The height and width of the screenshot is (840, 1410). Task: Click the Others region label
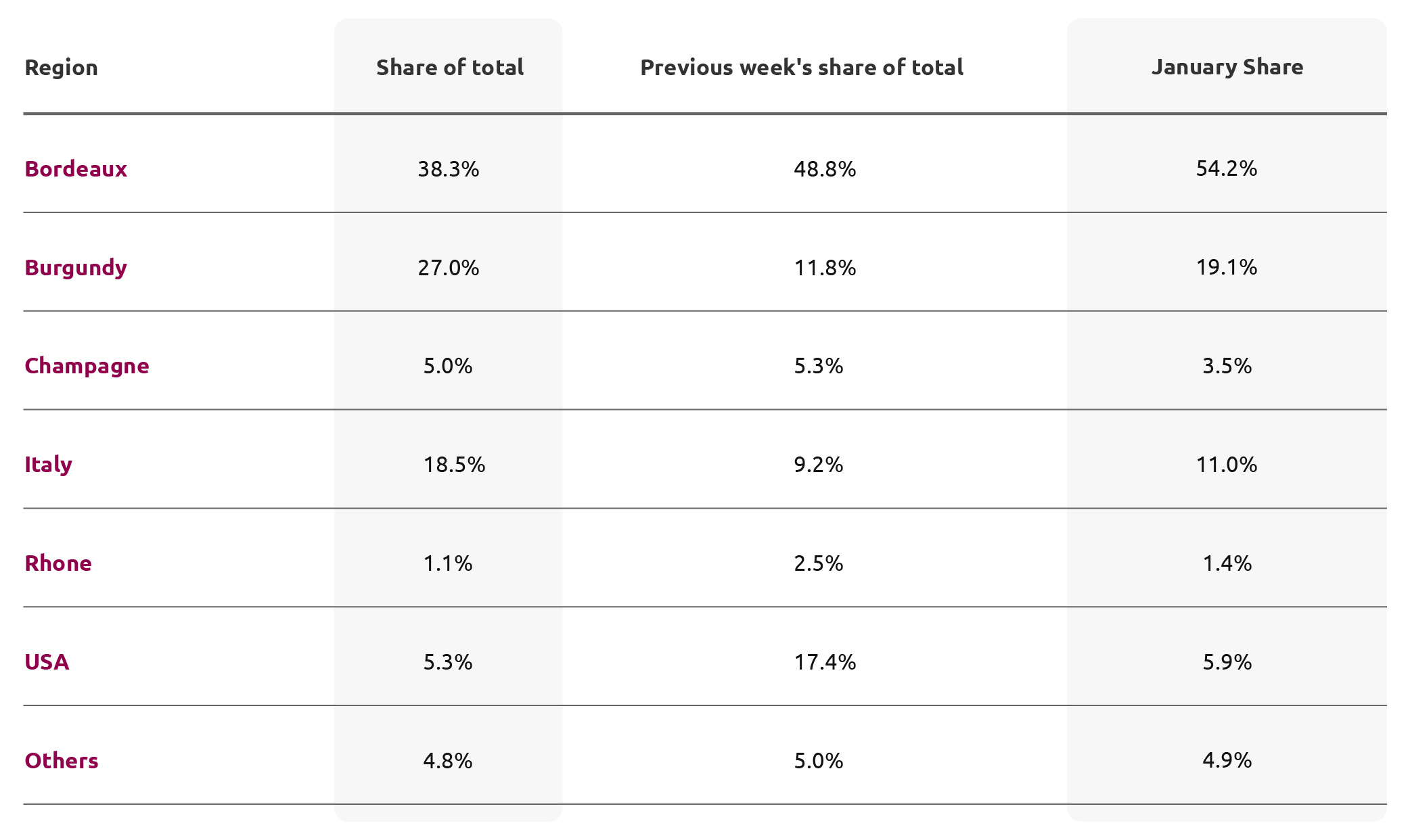pyautogui.click(x=62, y=761)
